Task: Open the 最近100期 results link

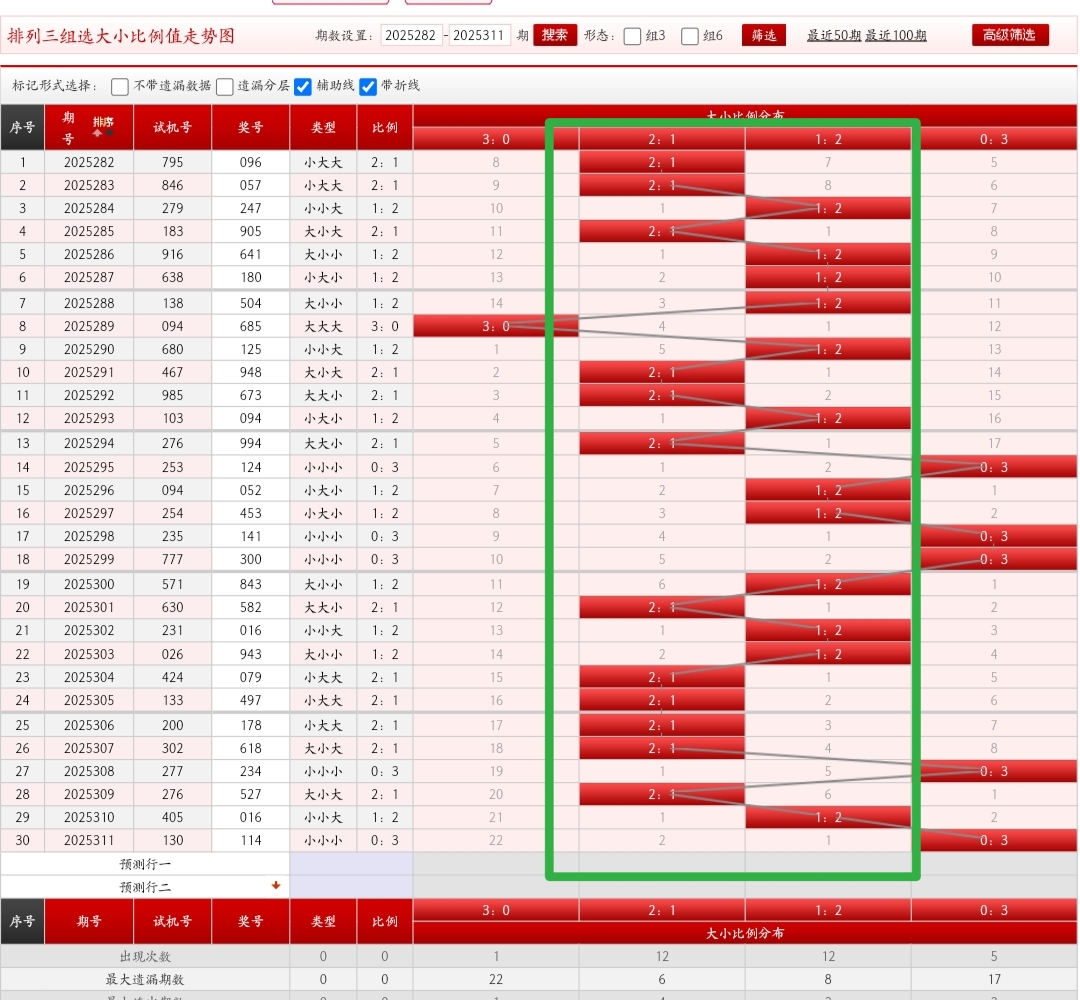Action: coord(896,36)
